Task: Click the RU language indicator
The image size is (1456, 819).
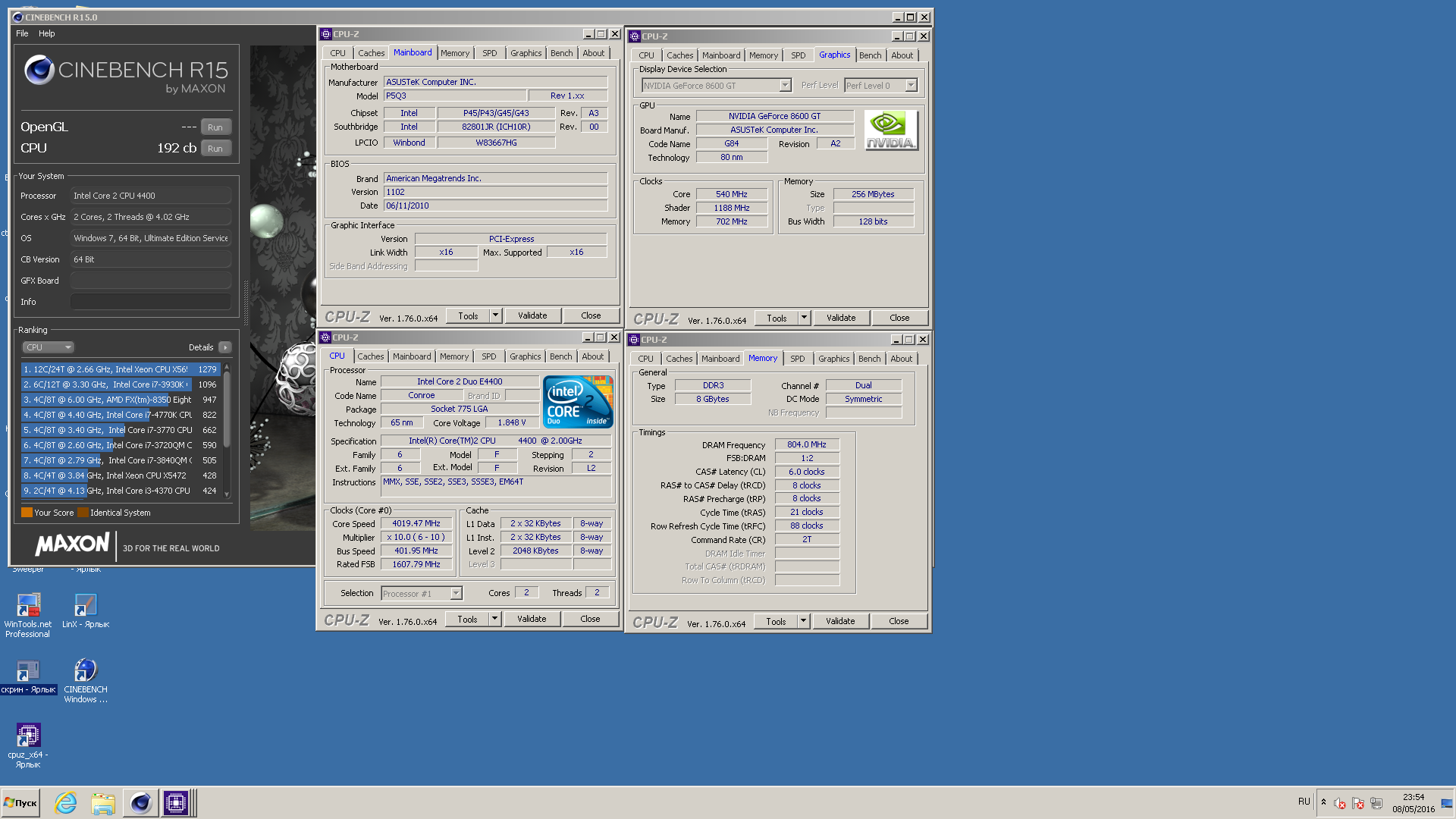Action: [x=1304, y=802]
